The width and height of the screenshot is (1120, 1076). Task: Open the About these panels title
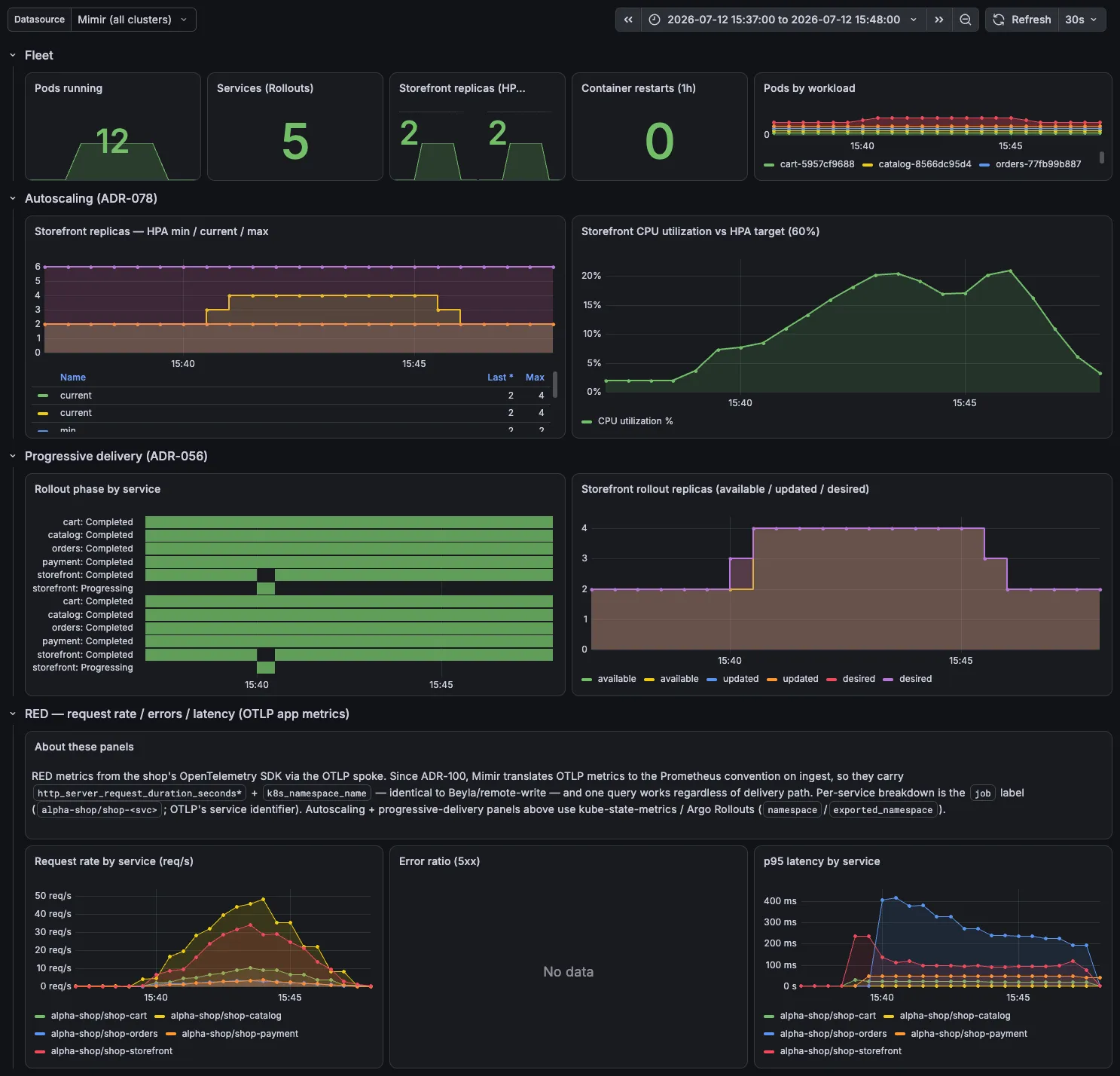click(84, 747)
